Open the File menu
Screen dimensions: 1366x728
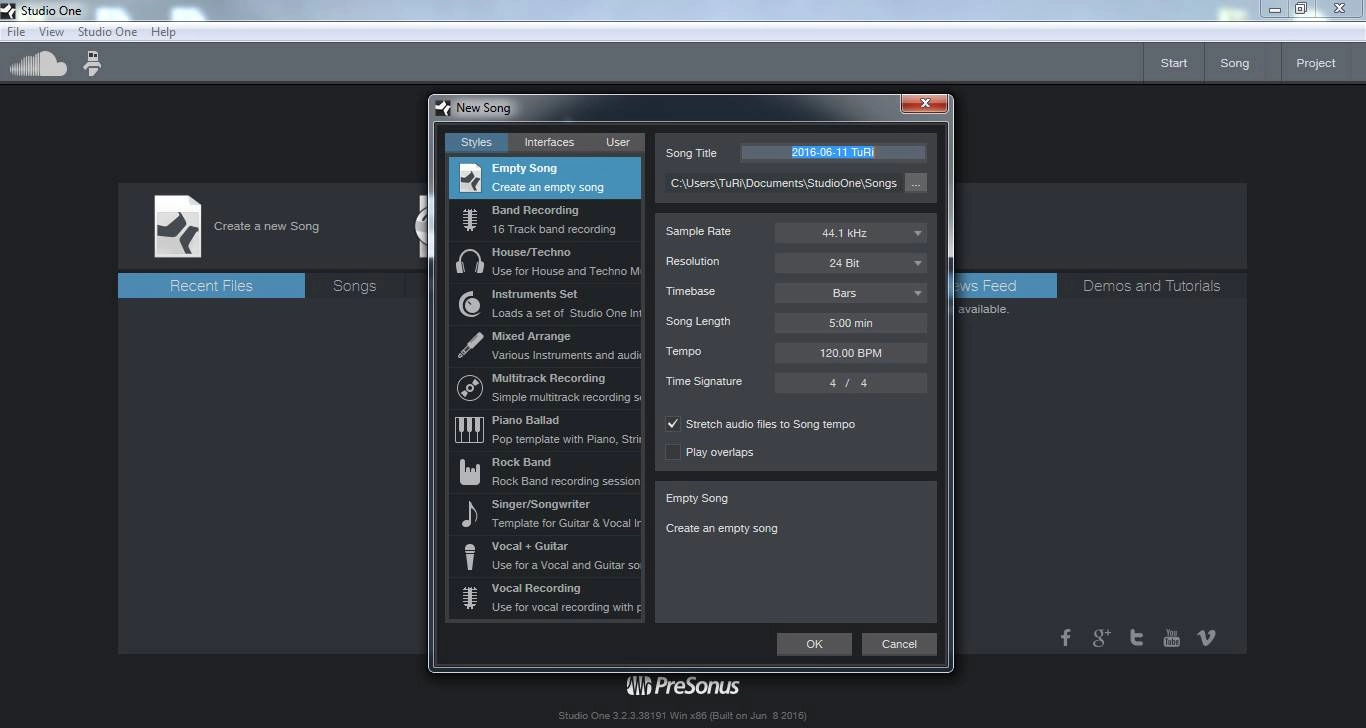point(16,32)
